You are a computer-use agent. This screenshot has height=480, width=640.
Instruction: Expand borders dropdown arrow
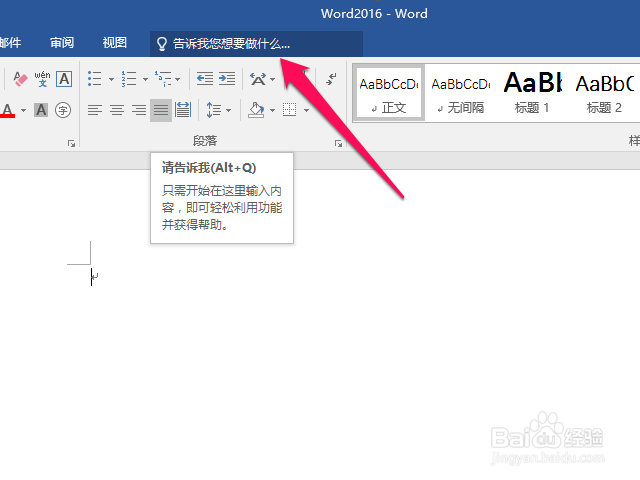coord(307,110)
